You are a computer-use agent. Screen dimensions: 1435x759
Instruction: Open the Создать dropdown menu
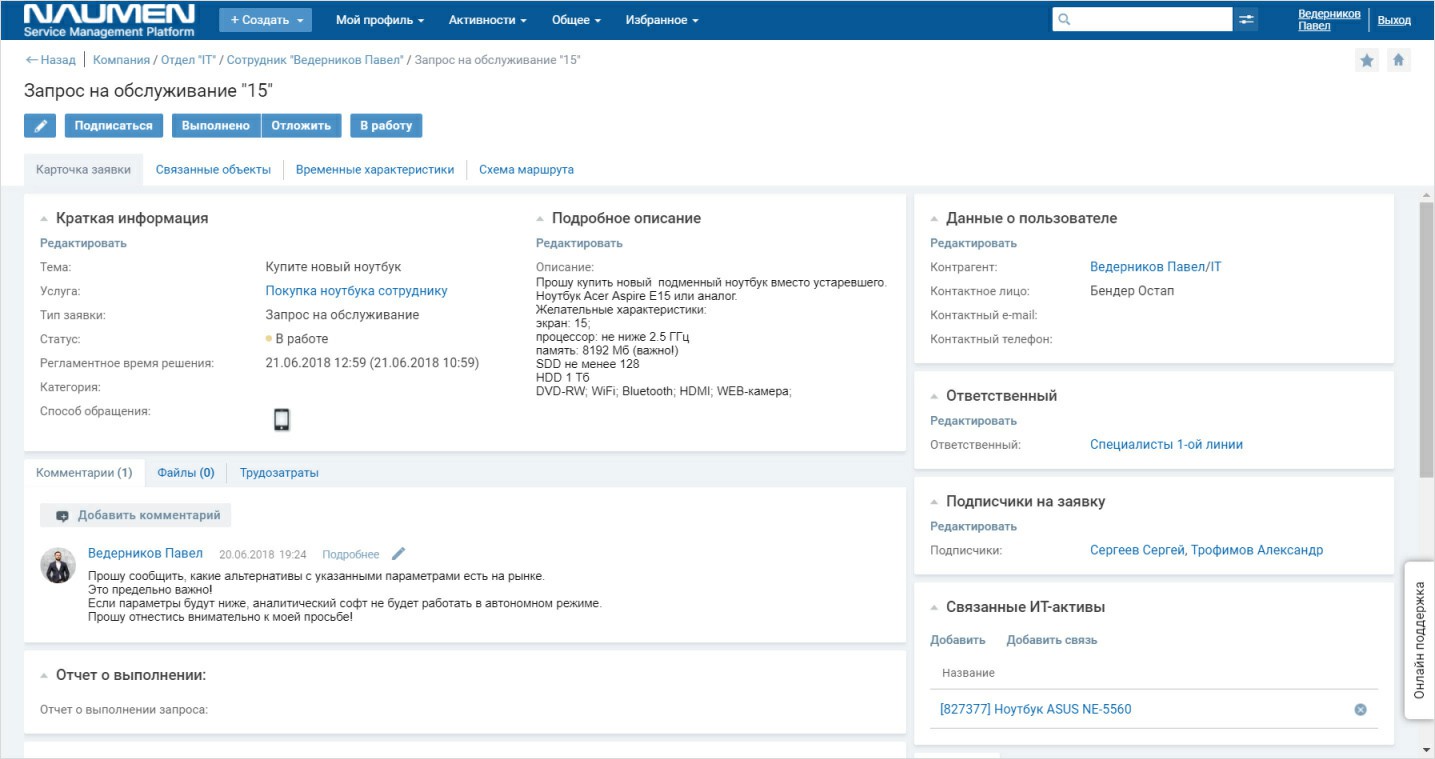click(x=265, y=20)
